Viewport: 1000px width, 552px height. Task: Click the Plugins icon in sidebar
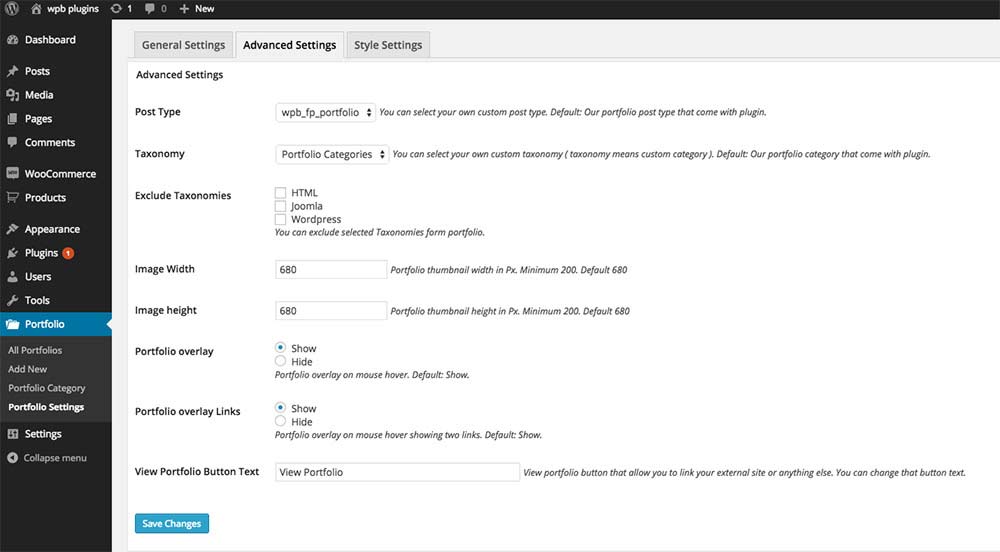click(x=13, y=253)
